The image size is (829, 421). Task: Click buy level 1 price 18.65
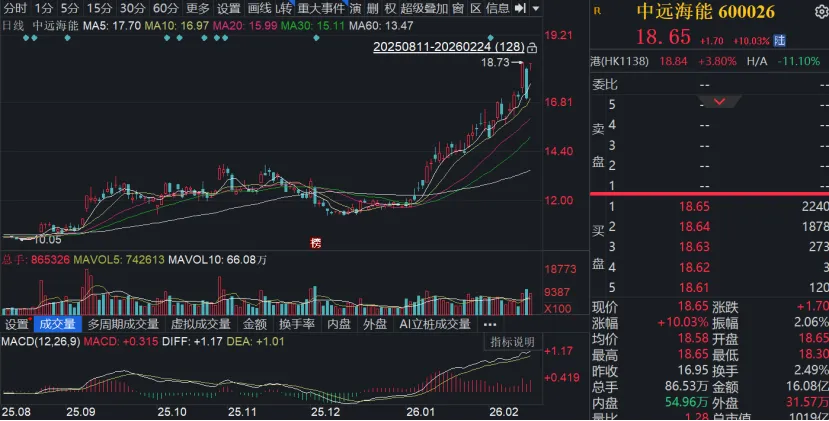click(x=694, y=206)
